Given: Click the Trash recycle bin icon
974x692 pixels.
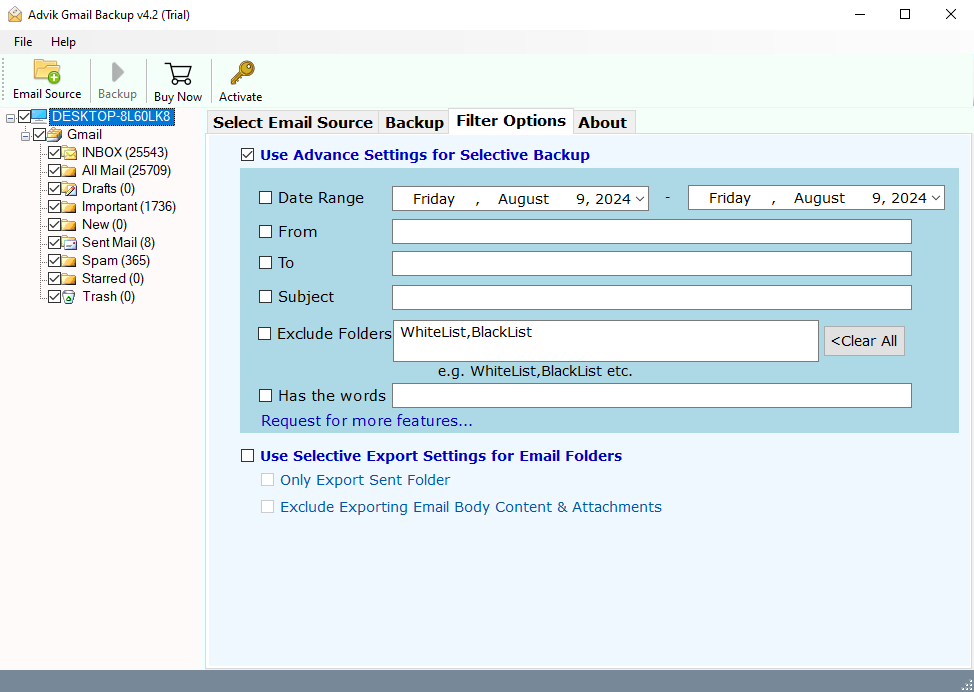Looking at the screenshot, I should tap(70, 297).
